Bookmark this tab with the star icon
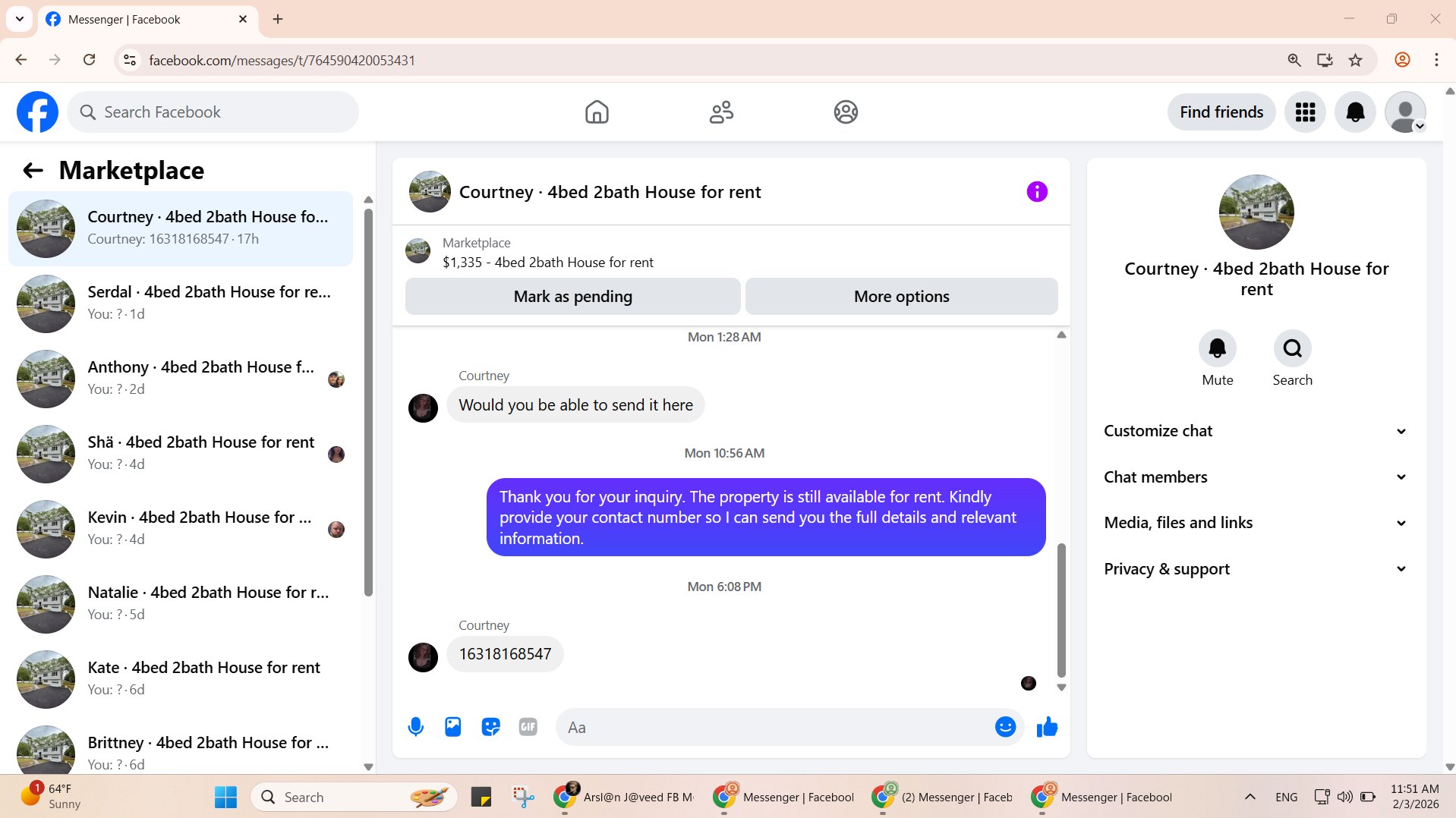 1355,60
